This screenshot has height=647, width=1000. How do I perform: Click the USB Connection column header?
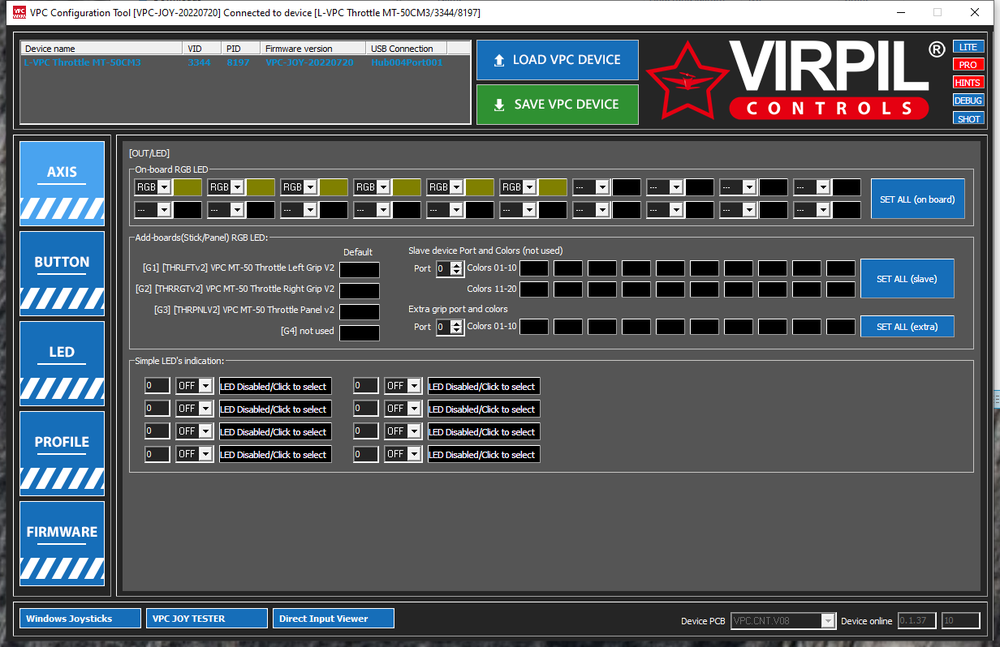pyautogui.click(x=406, y=48)
